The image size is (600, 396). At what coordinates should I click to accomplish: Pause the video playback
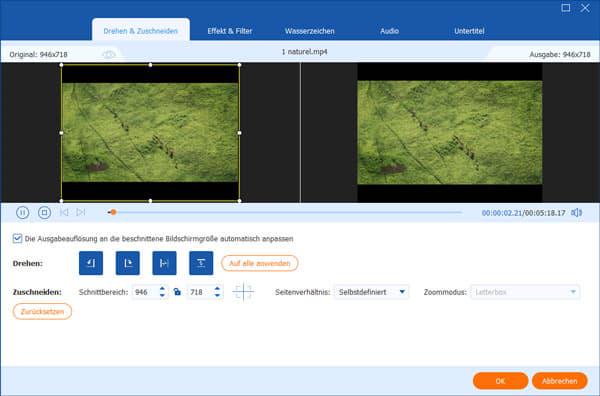pos(23,212)
